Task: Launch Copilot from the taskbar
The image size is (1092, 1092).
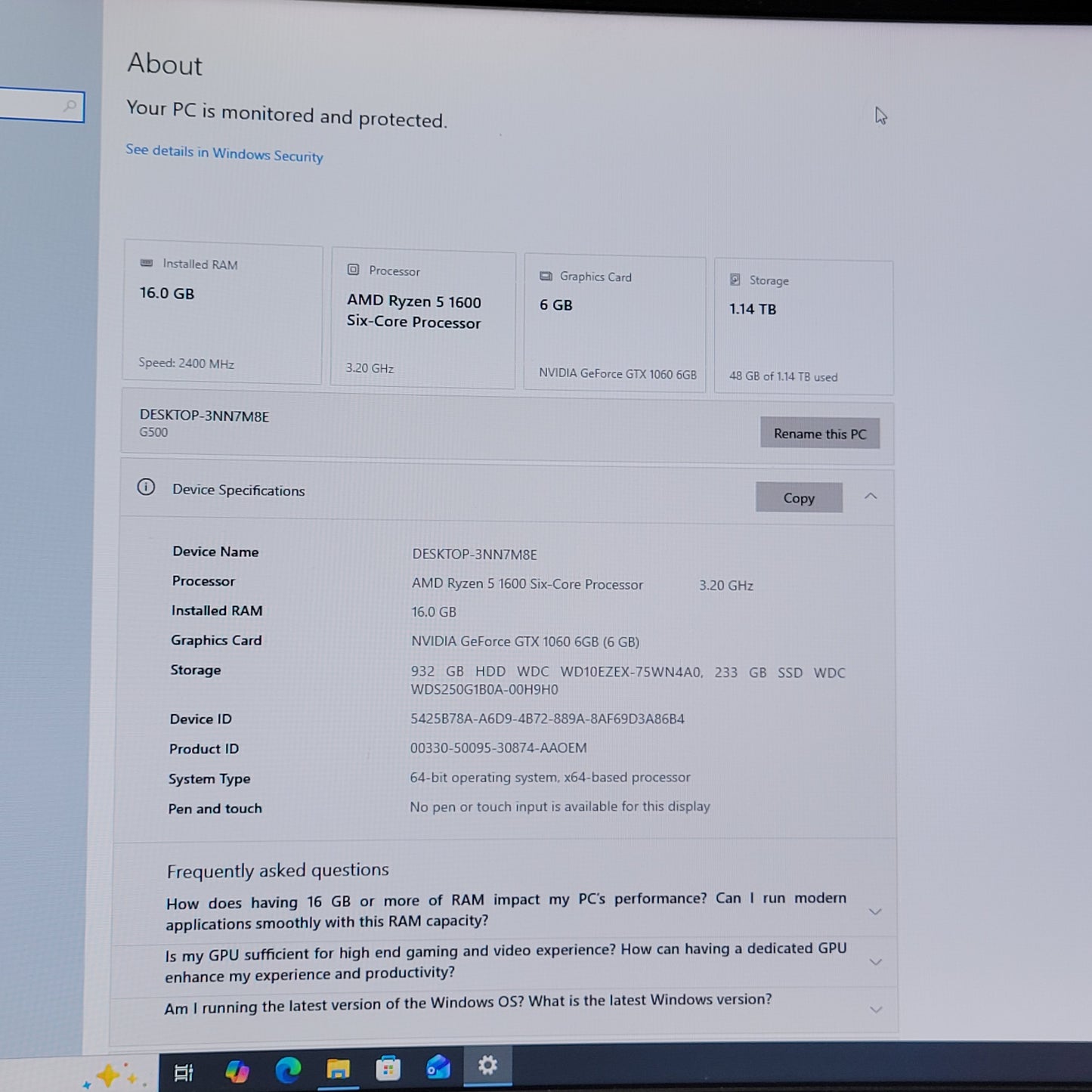Action: click(237, 1071)
